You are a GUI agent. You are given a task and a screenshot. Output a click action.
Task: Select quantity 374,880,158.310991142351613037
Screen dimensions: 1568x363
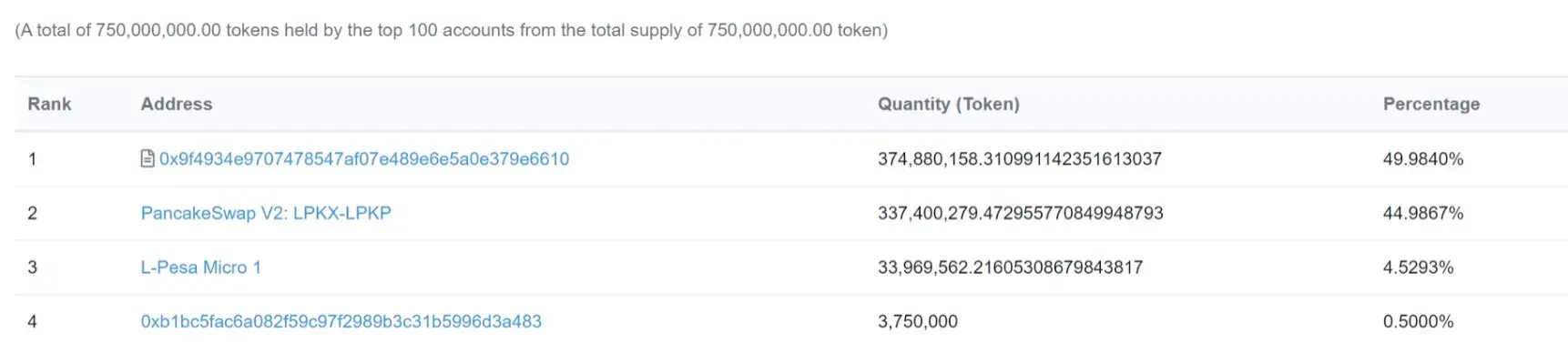click(1020, 159)
